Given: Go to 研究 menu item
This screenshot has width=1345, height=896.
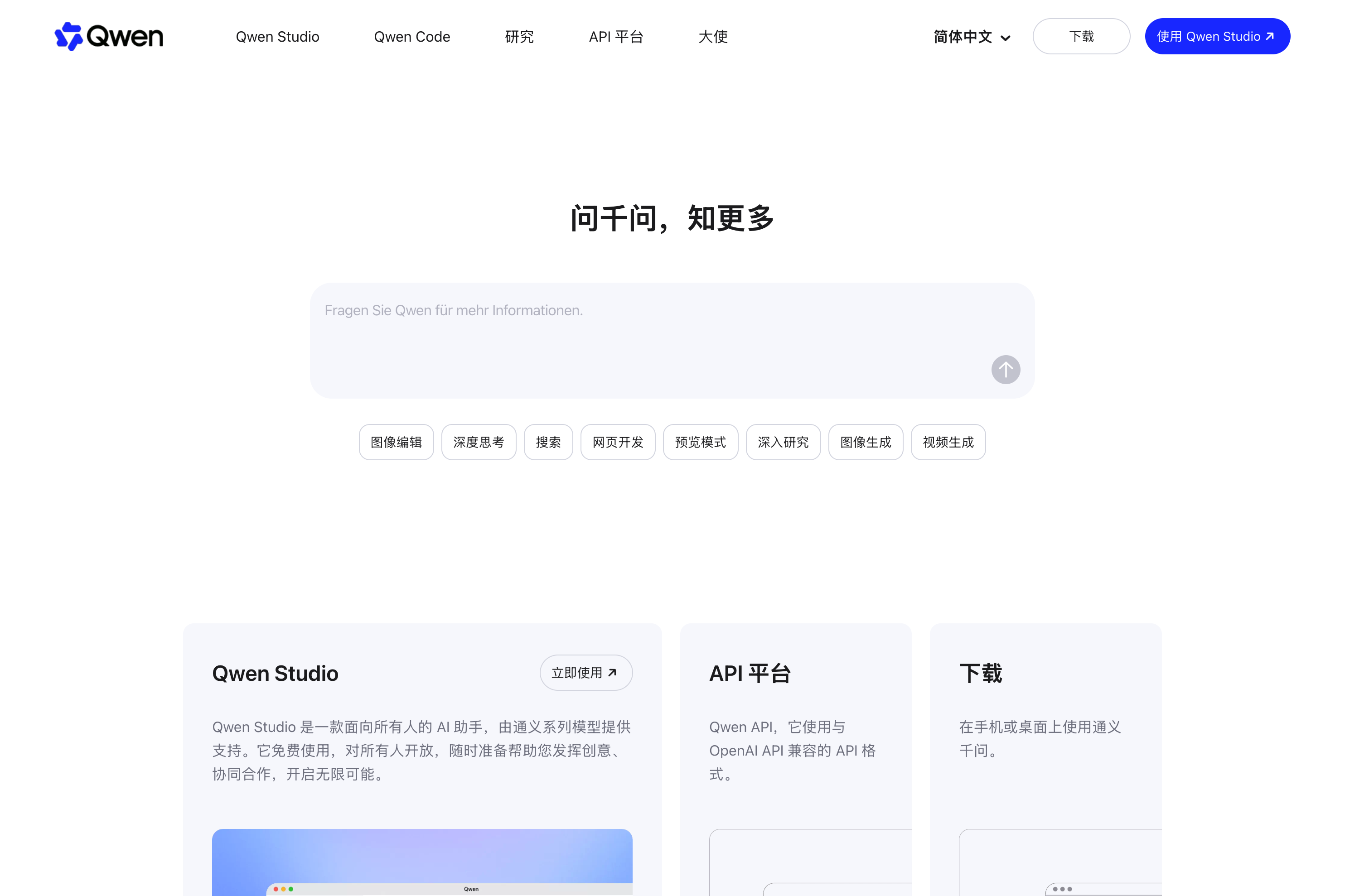Looking at the screenshot, I should (519, 37).
